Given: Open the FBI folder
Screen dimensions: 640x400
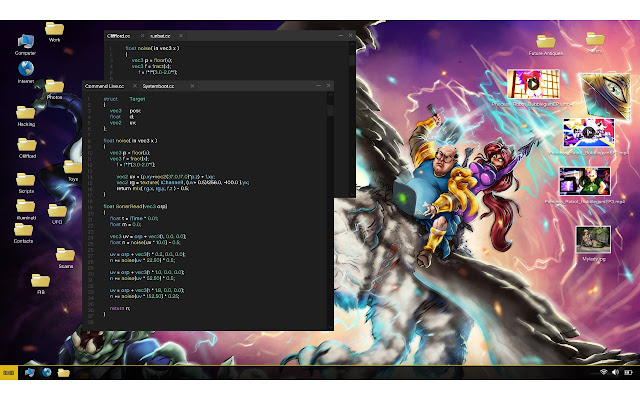Looking at the screenshot, I should click(40, 281).
